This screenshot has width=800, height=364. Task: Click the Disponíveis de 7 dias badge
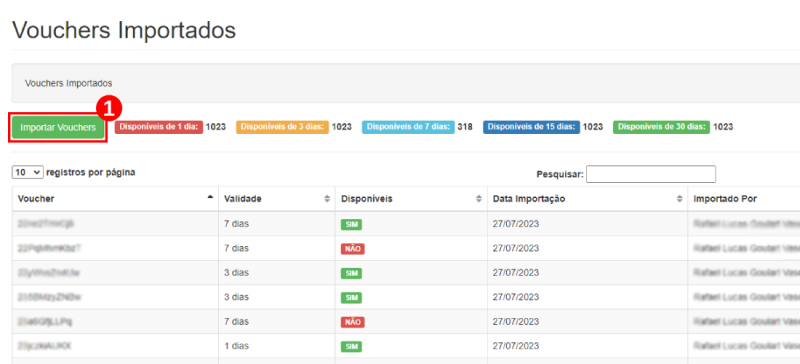(408, 127)
